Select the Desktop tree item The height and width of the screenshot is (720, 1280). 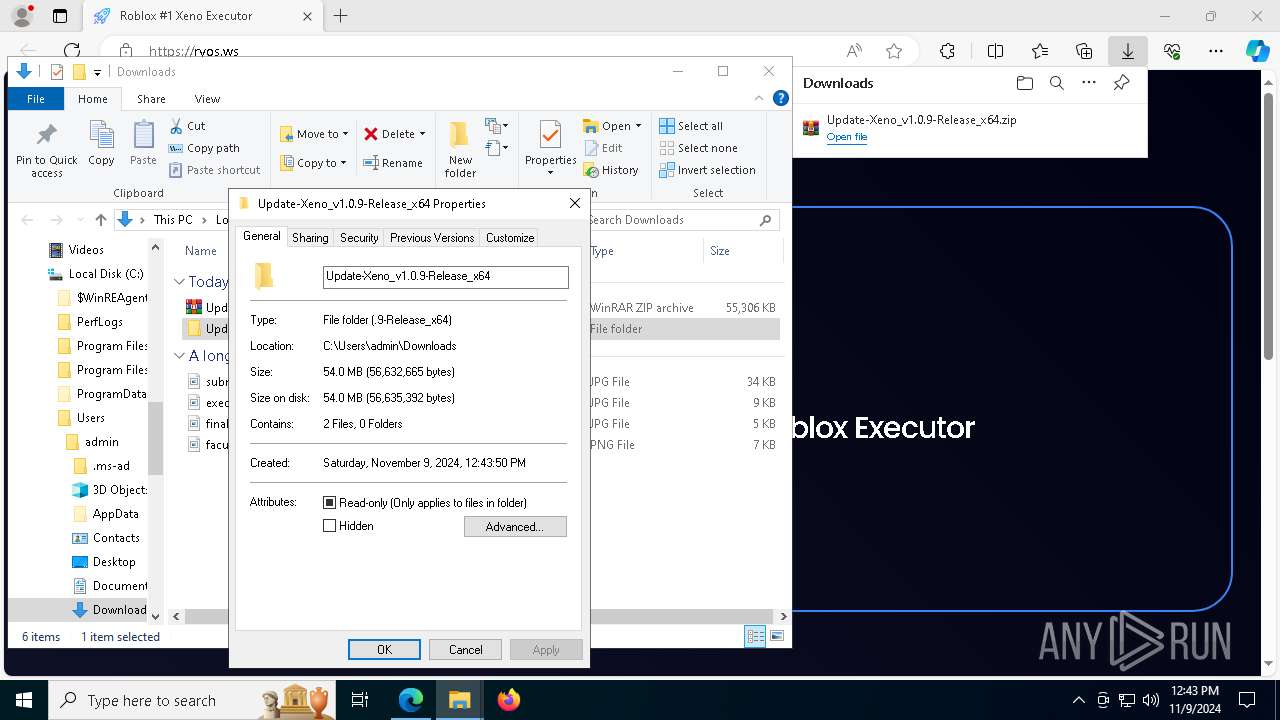[x=114, y=562]
